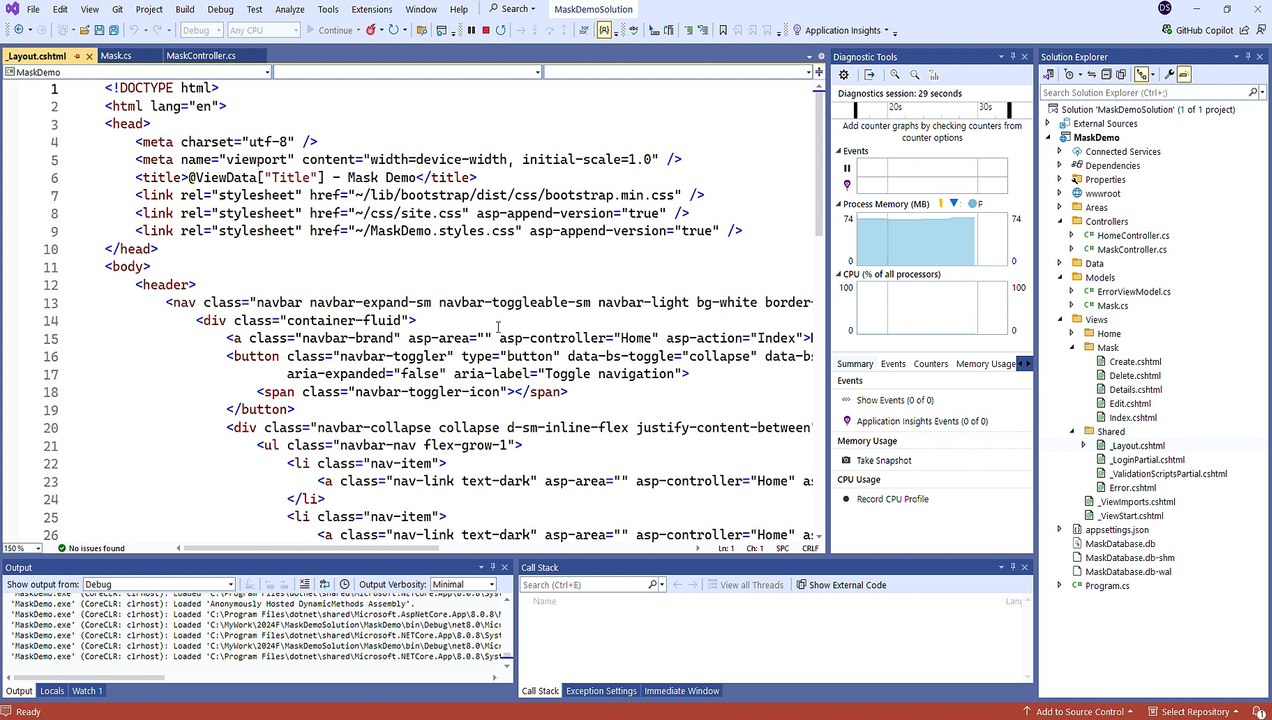
Task: Click Select Repository in status bar
Action: [x=1195, y=712]
